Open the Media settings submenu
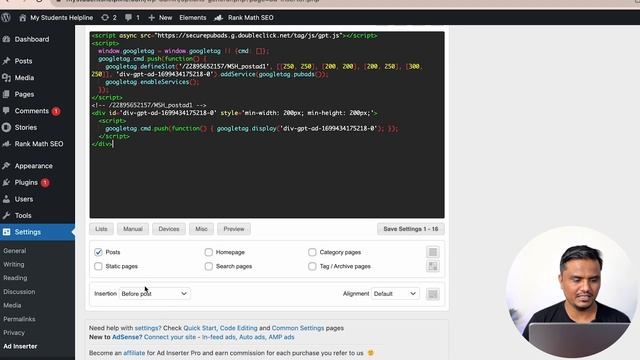The height and width of the screenshot is (360, 640). click(12, 305)
